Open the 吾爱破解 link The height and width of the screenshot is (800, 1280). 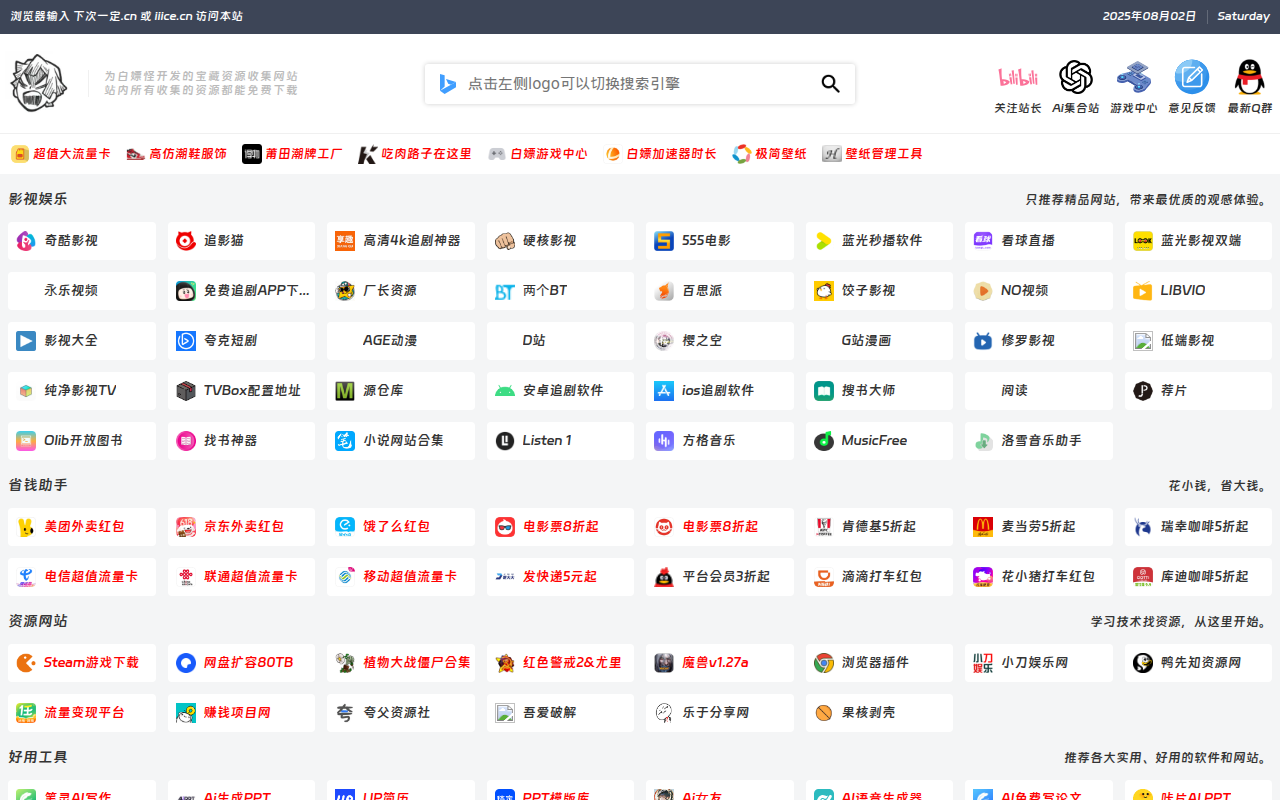tap(560, 713)
